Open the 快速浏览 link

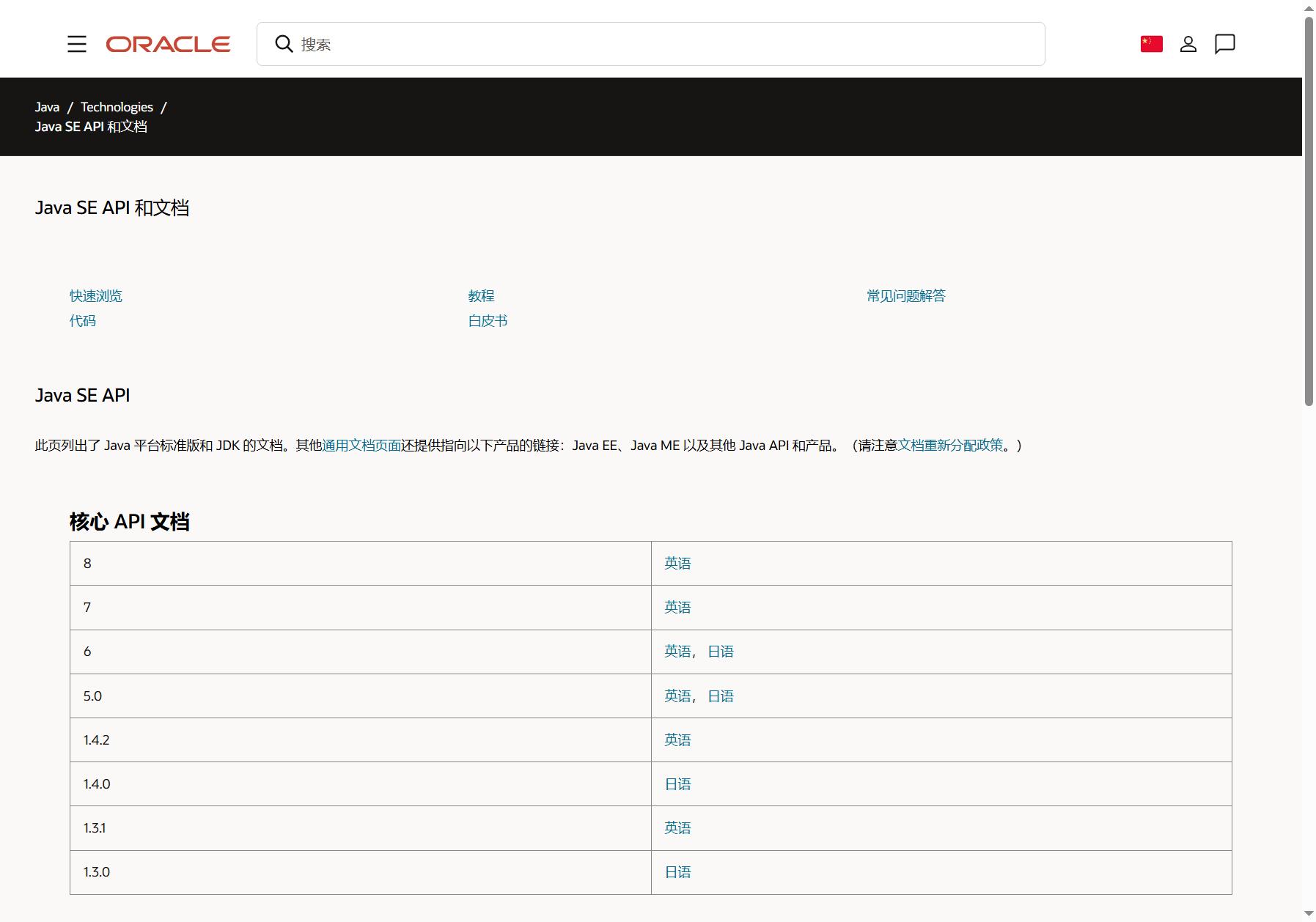tap(96, 296)
